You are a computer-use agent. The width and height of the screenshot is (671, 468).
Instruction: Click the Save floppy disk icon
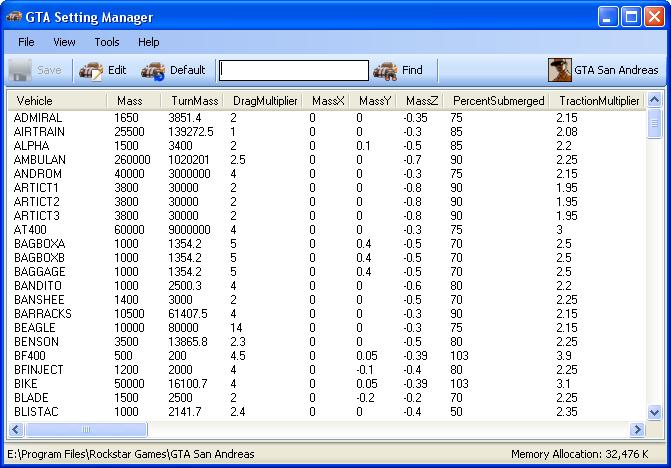(20, 70)
